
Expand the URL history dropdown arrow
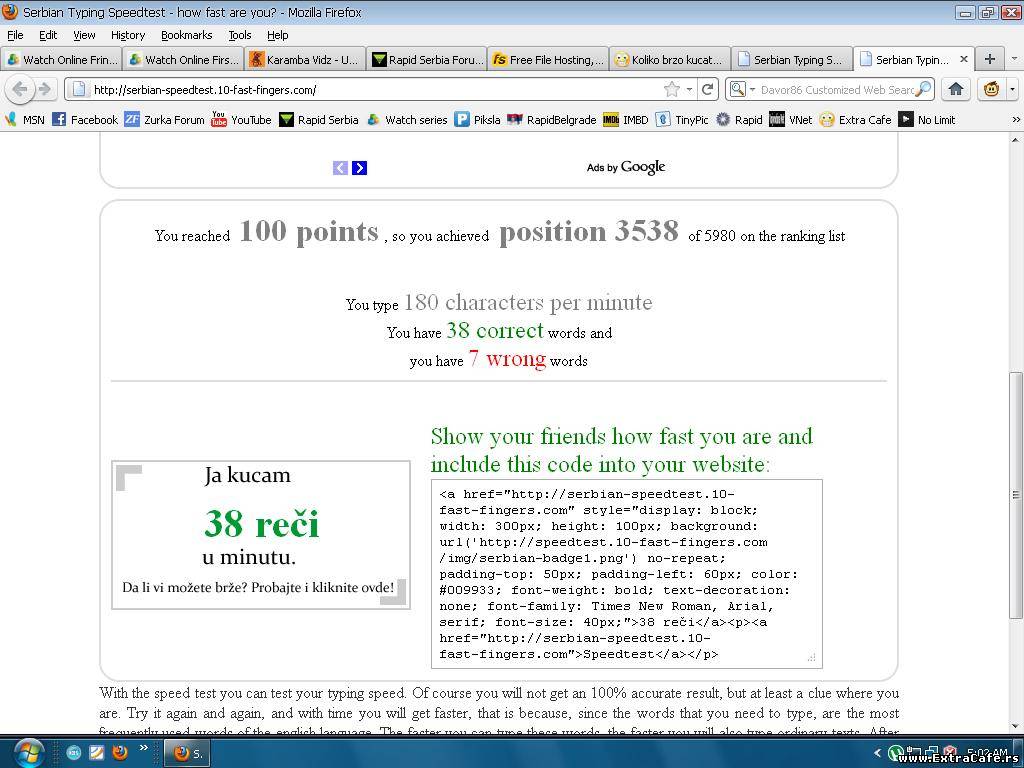click(689, 89)
